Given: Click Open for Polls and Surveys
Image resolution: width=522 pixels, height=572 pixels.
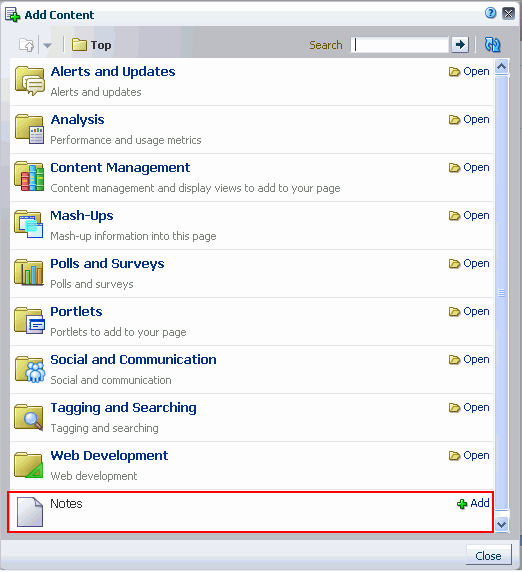Looking at the screenshot, I should 469,263.
